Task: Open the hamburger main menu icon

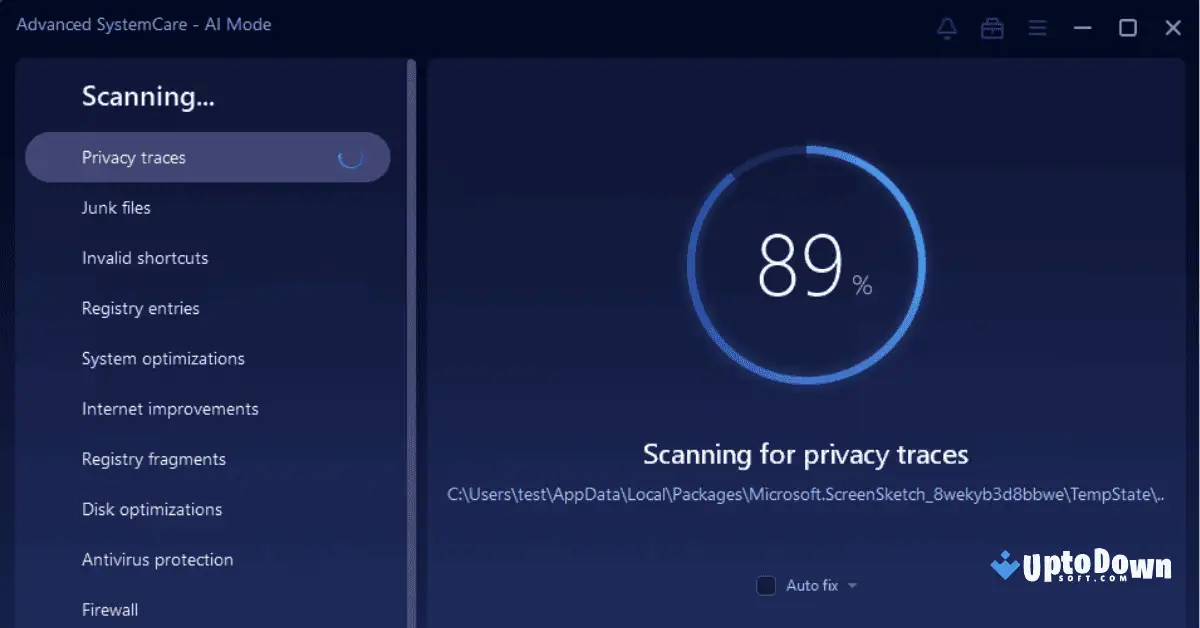Action: [1037, 27]
